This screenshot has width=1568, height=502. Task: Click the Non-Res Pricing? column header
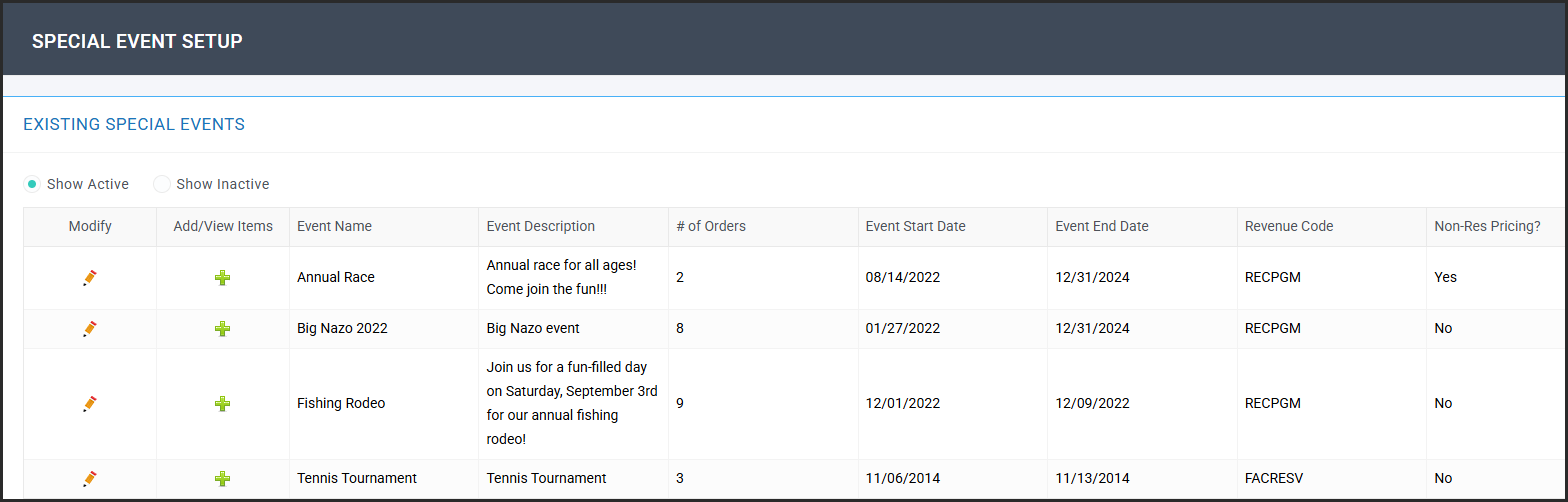[1487, 226]
